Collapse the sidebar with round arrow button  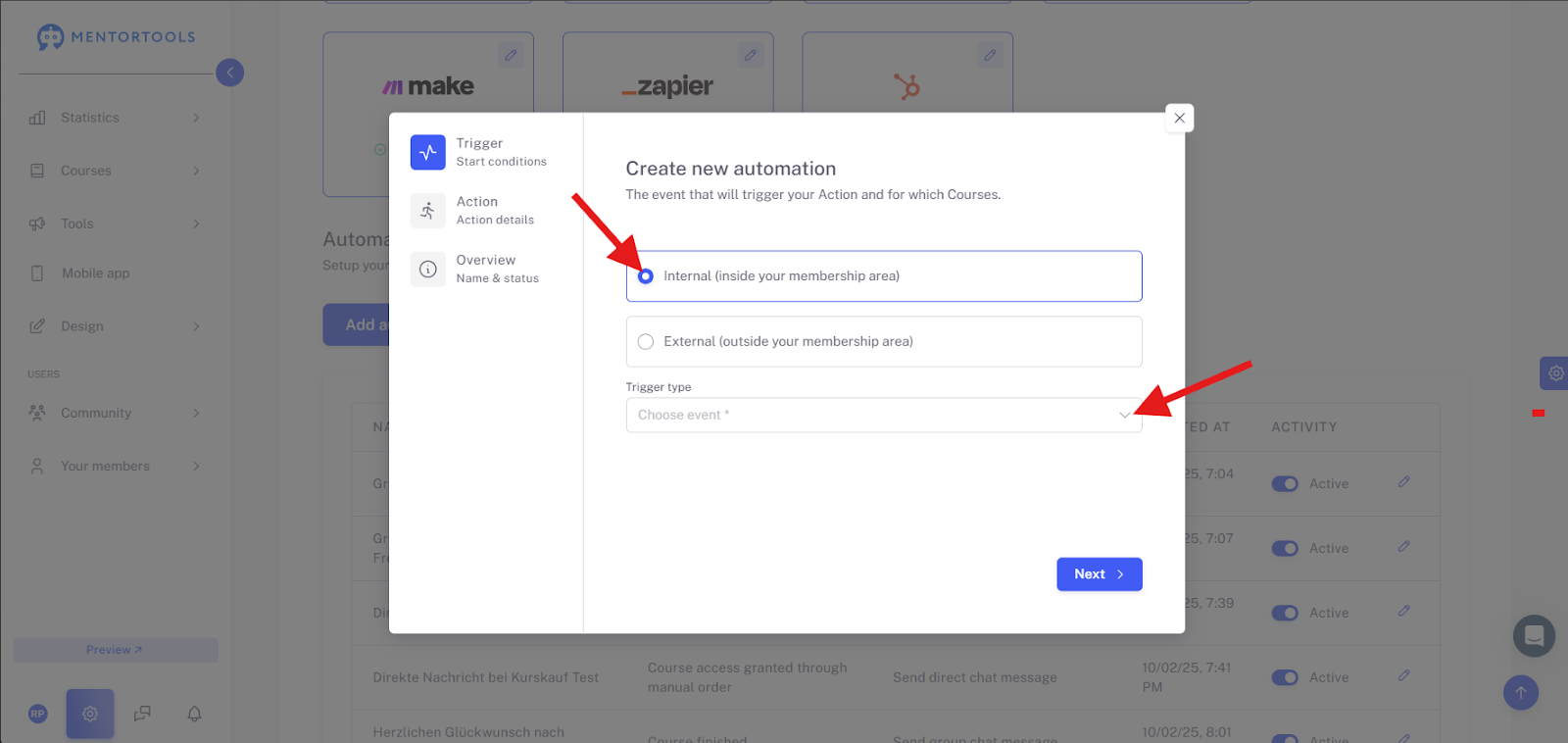(230, 73)
